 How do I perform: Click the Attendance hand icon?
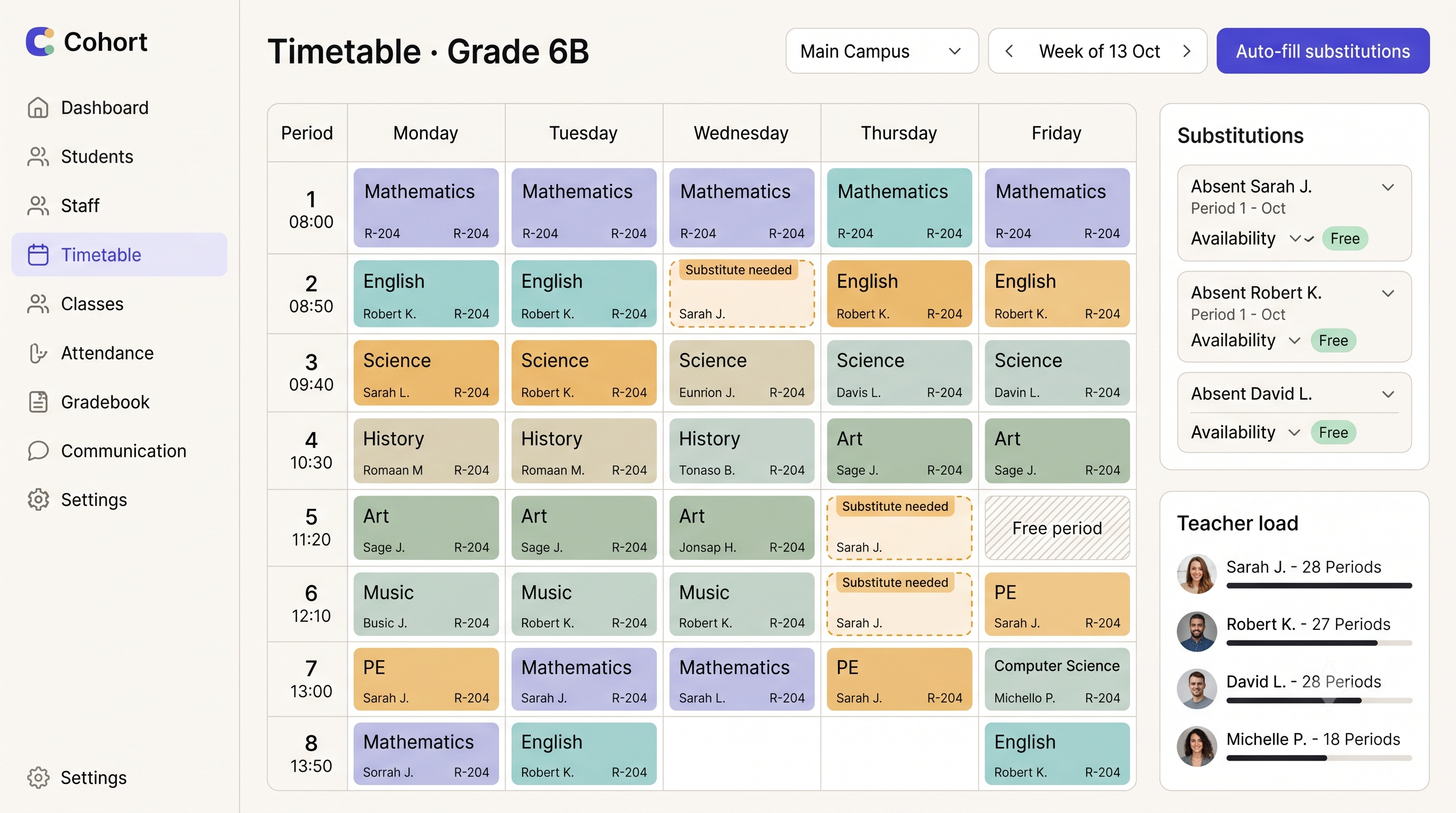coord(38,353)
